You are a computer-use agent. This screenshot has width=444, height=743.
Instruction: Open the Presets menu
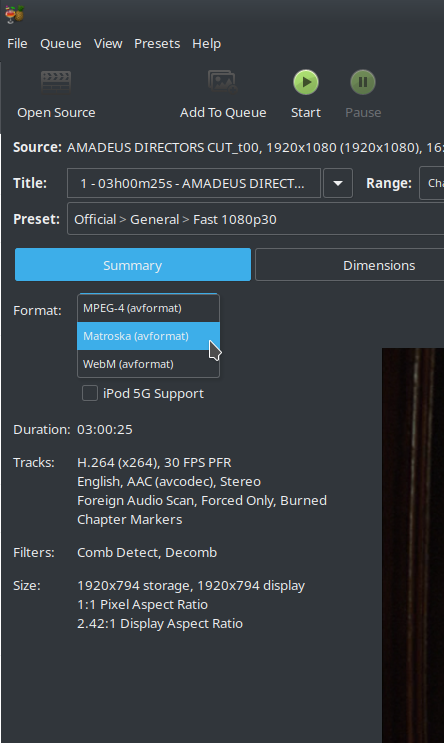point(157,44)
